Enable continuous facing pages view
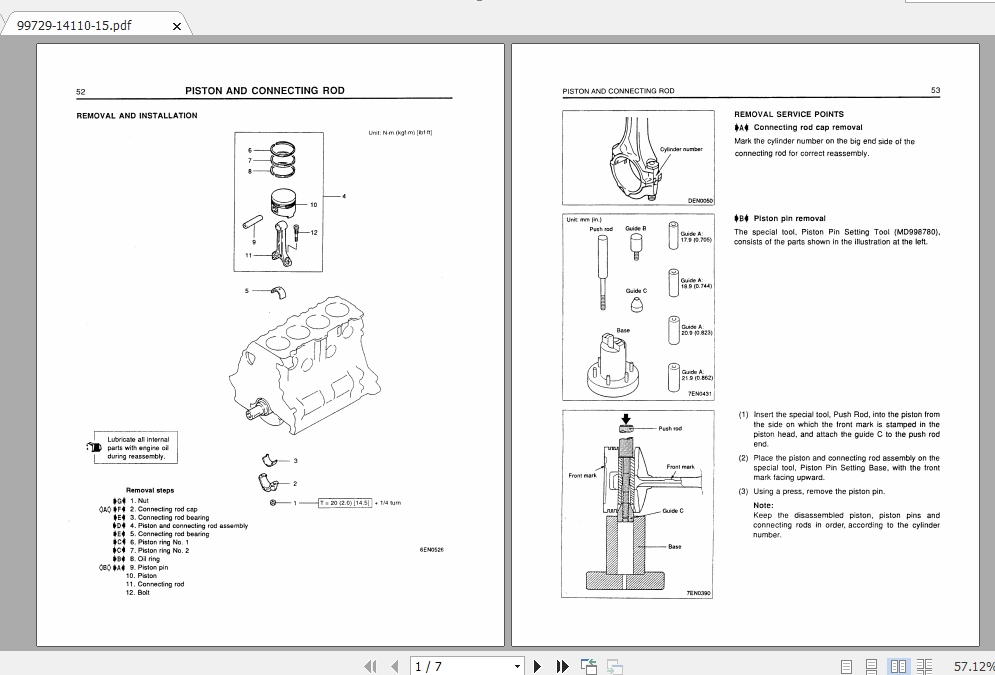Viewport: 995px width, 675px height. [x=925, y=665]
